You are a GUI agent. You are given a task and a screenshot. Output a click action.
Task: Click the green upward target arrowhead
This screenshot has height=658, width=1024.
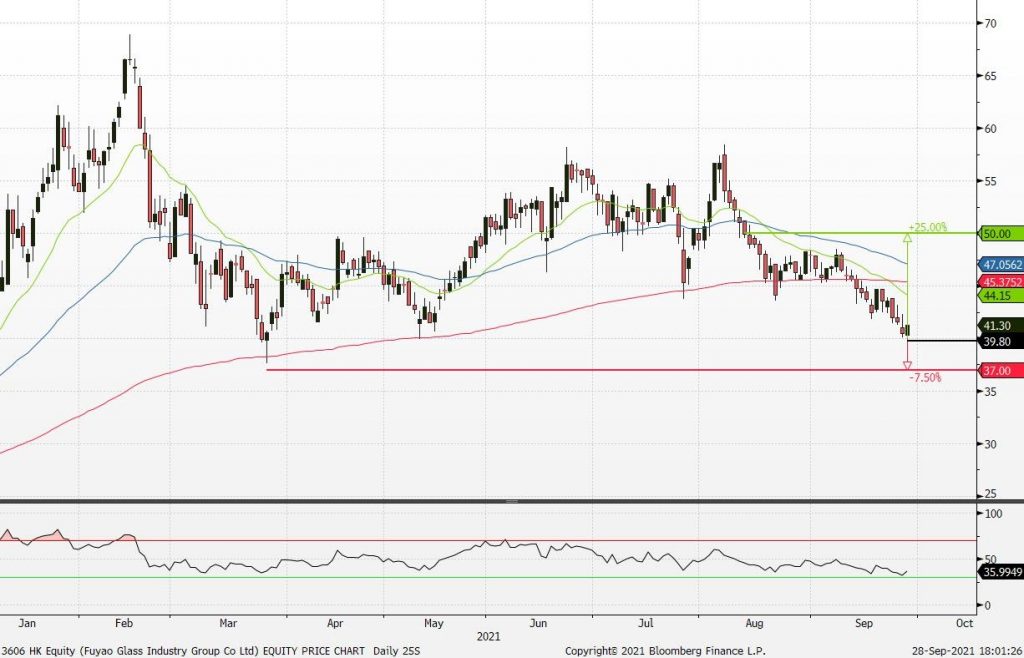(x=908, y=239)
